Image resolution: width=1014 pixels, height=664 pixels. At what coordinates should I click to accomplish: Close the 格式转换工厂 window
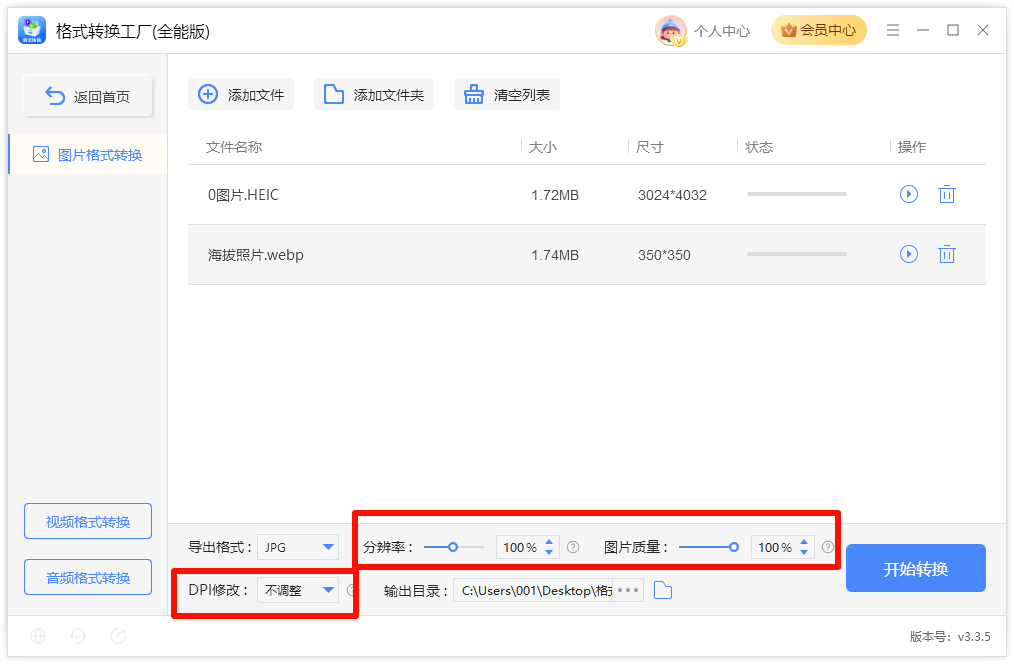(983, 30)
